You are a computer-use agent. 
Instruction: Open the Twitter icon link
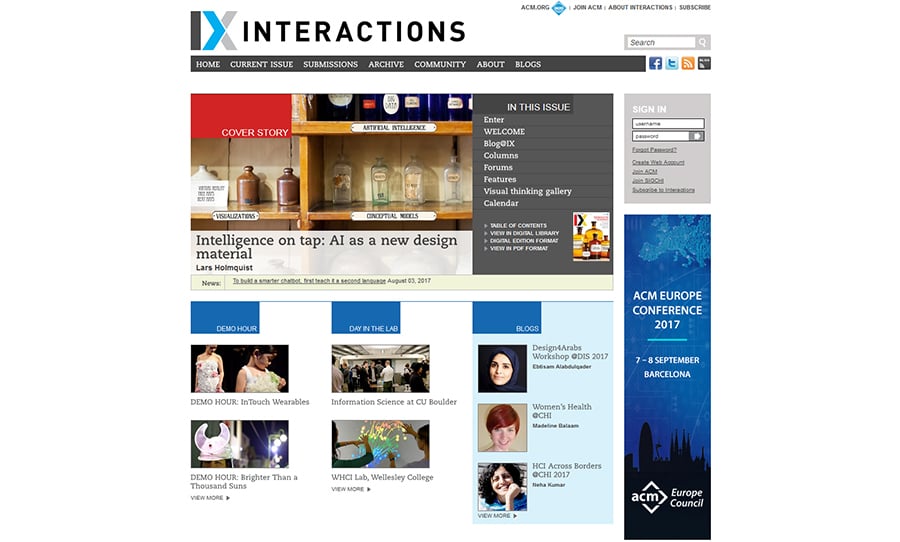(x=672, y=64)
